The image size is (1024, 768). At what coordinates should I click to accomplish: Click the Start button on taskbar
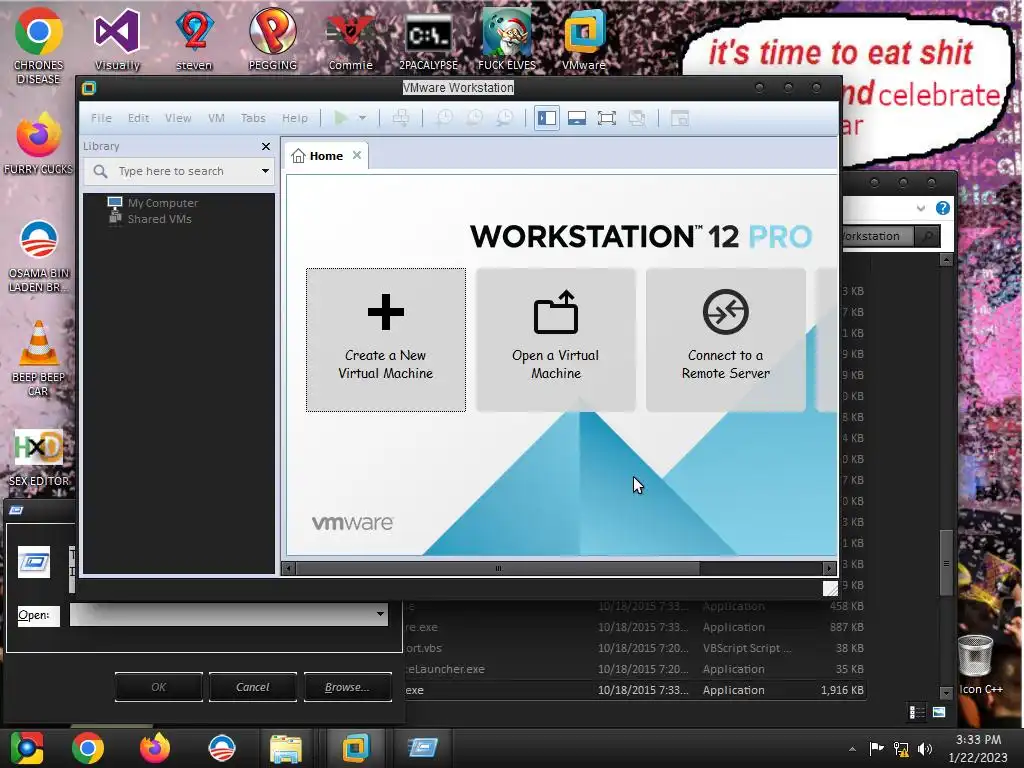pyautogui.click(x=26, y=748)
